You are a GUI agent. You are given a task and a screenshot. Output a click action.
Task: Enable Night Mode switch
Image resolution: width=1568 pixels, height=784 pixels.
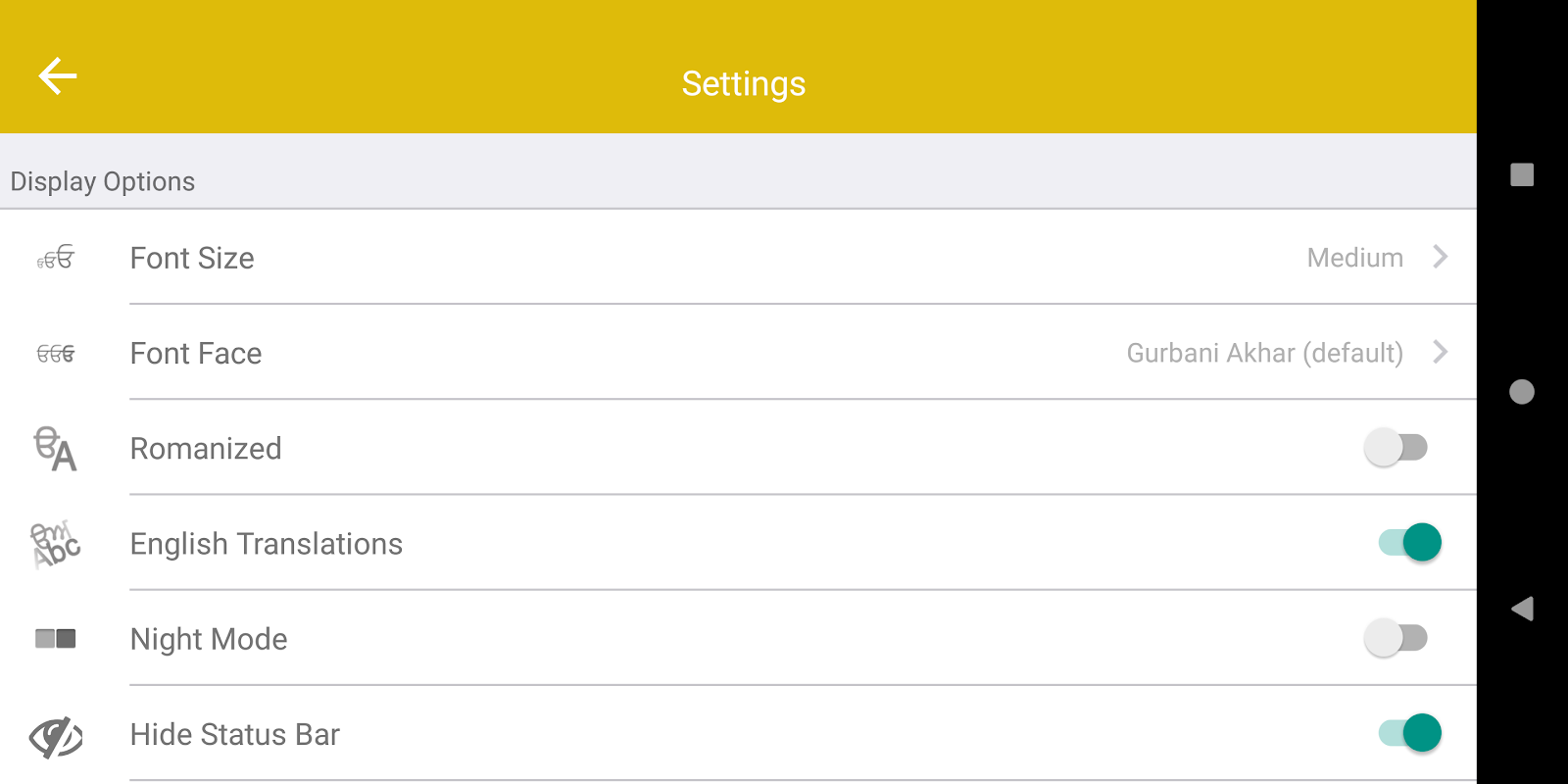coord(1396,638)
